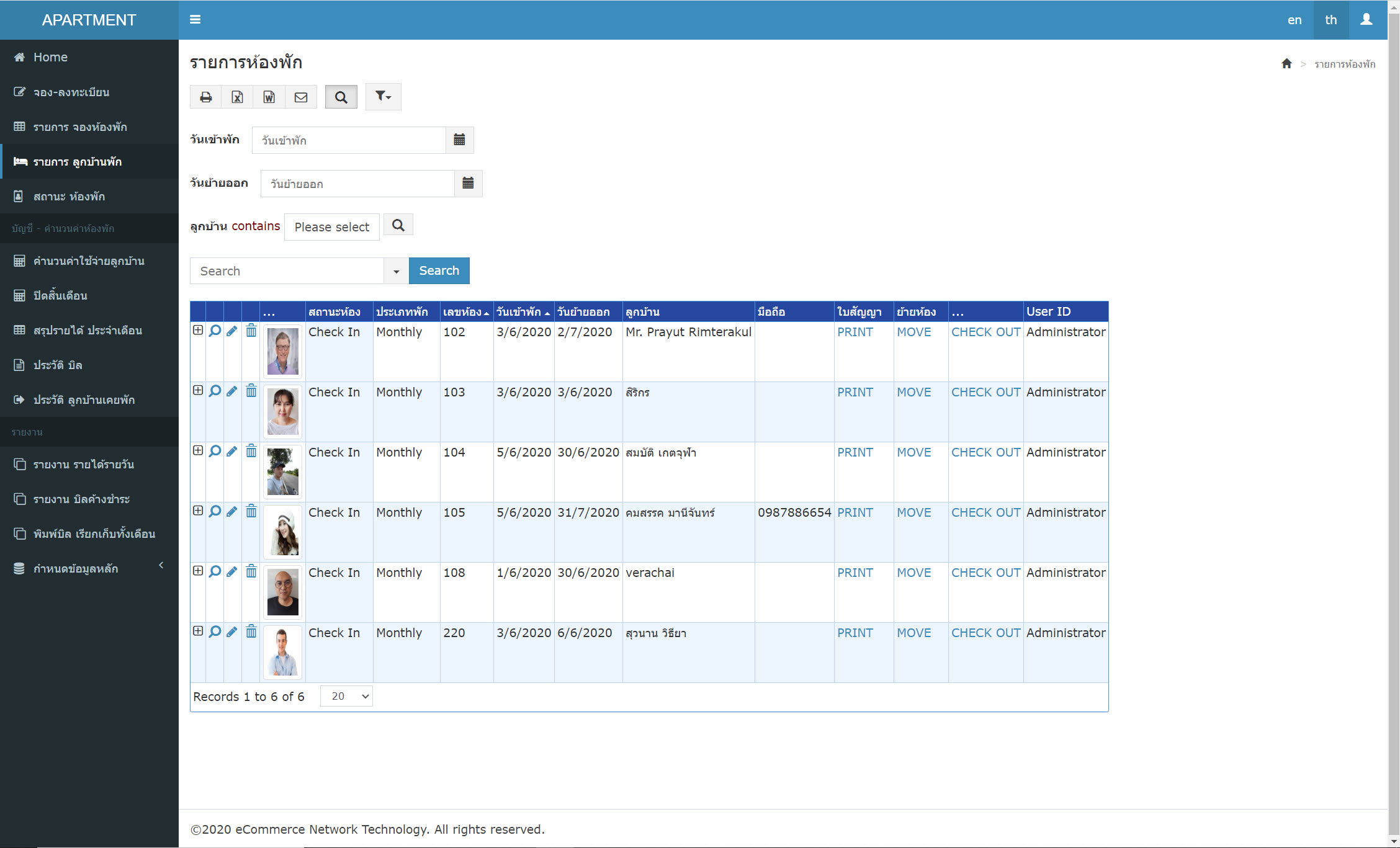Open สถานะ ห้องพัก sidebar item
This screenshot has height=848, width=1400.
[x=89, y=196]
